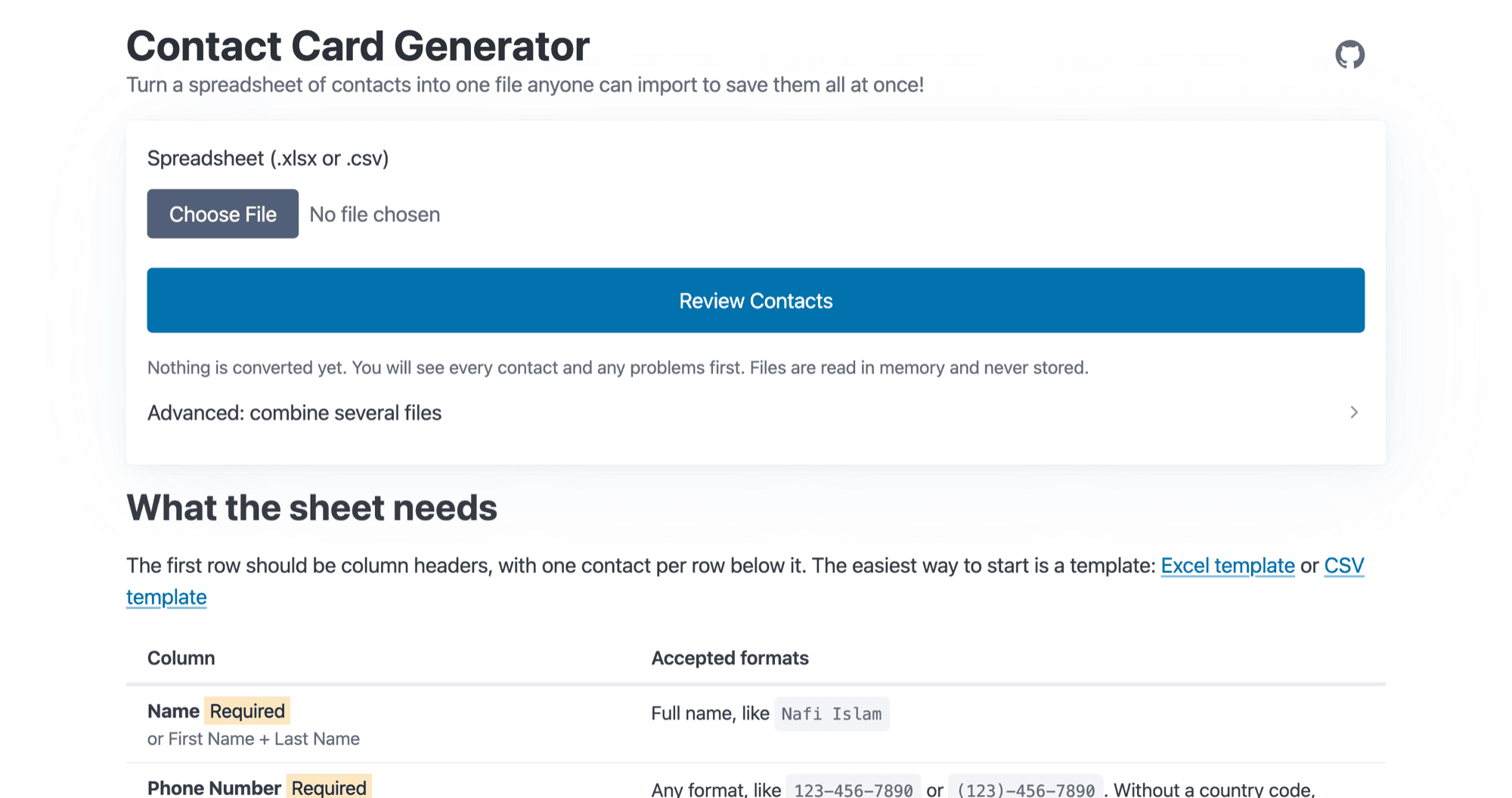Click the Contact Card Generator heading

coord(358,46)
